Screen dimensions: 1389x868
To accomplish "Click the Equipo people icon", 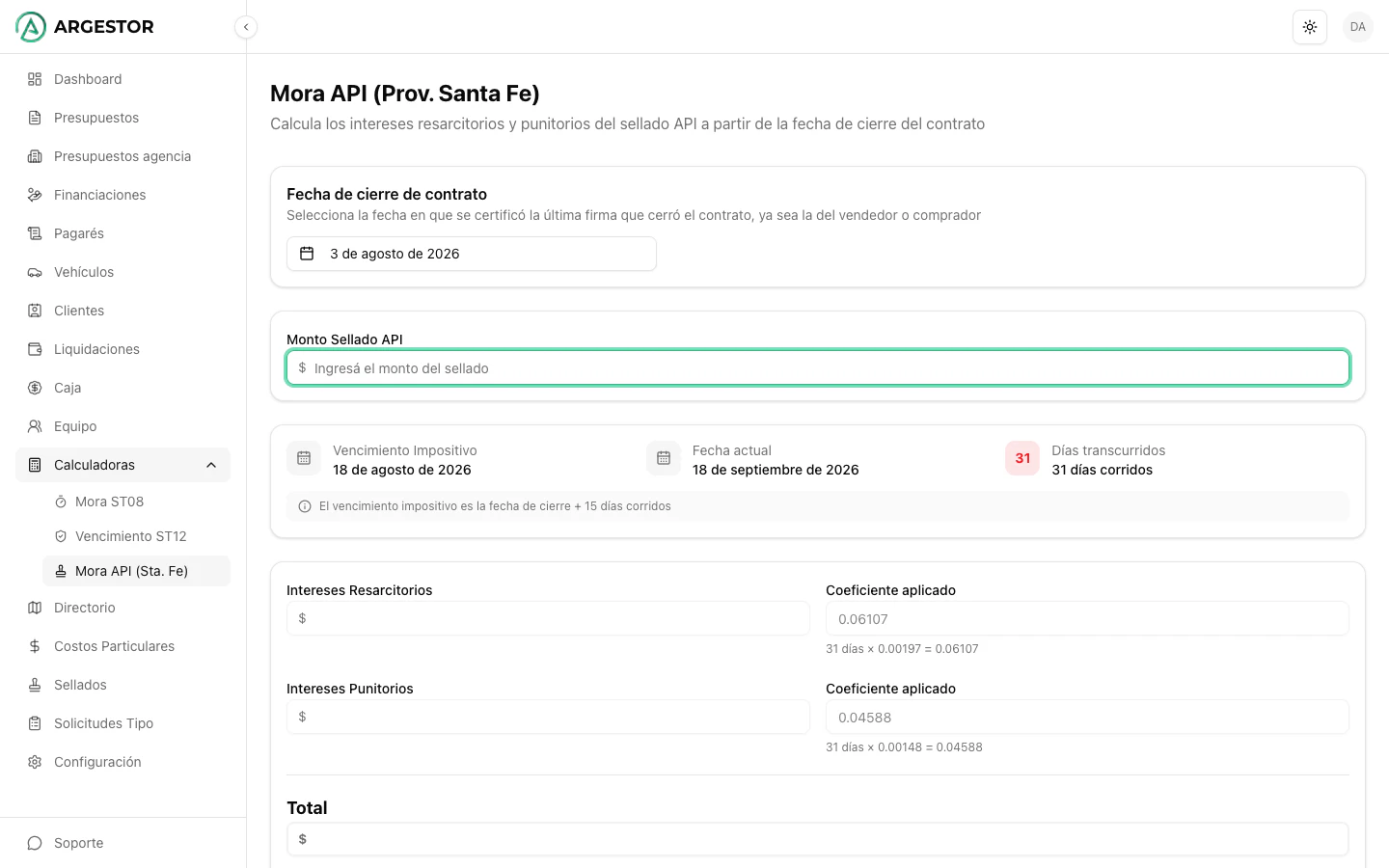I will pos(35,426).
